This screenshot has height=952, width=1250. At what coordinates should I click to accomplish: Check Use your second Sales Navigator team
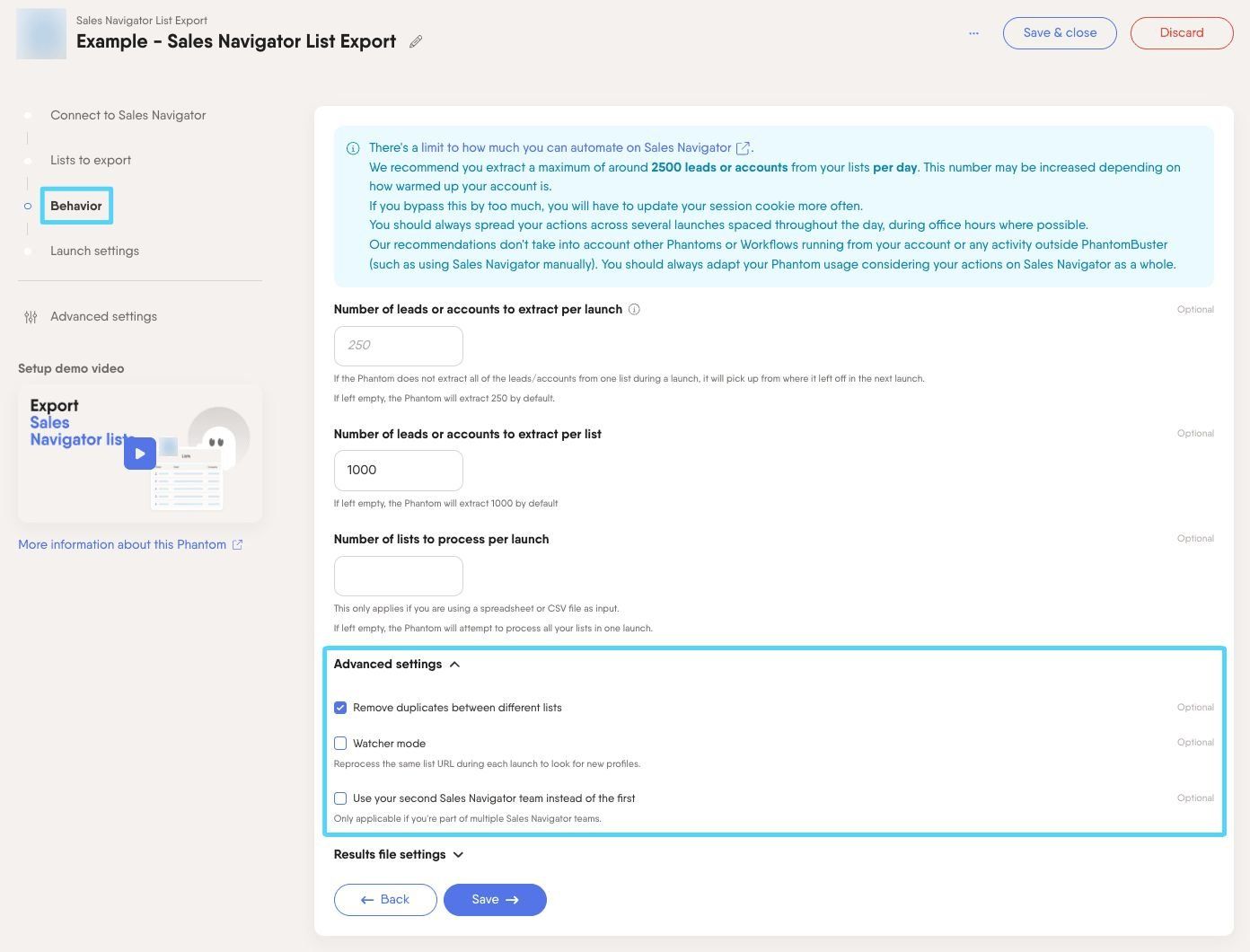[x=340, y=798]
